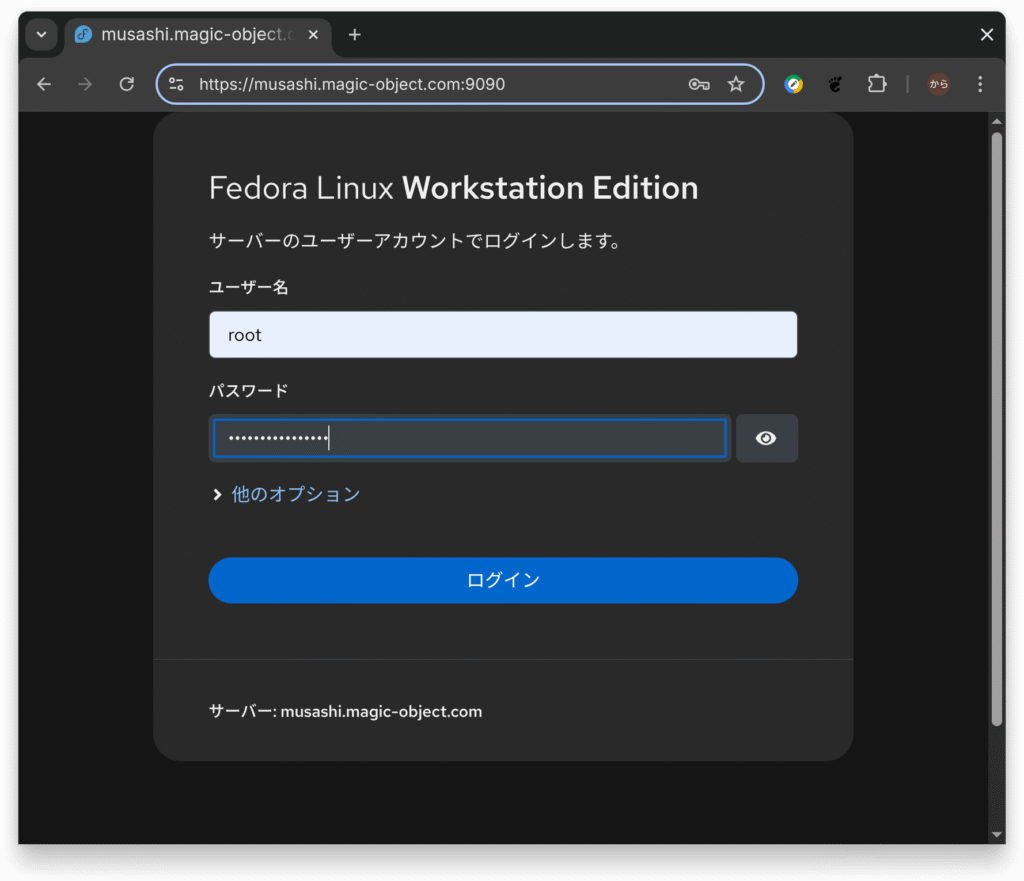Open the site information icon in address bar
1024x881 pixels.
pyautogui.click(x=176, y=84)
